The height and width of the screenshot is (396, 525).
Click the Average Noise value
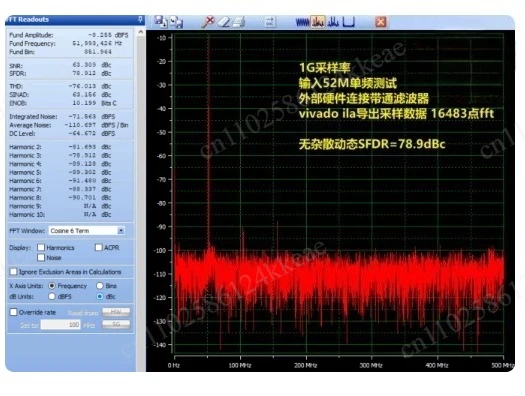pos(80,125)
